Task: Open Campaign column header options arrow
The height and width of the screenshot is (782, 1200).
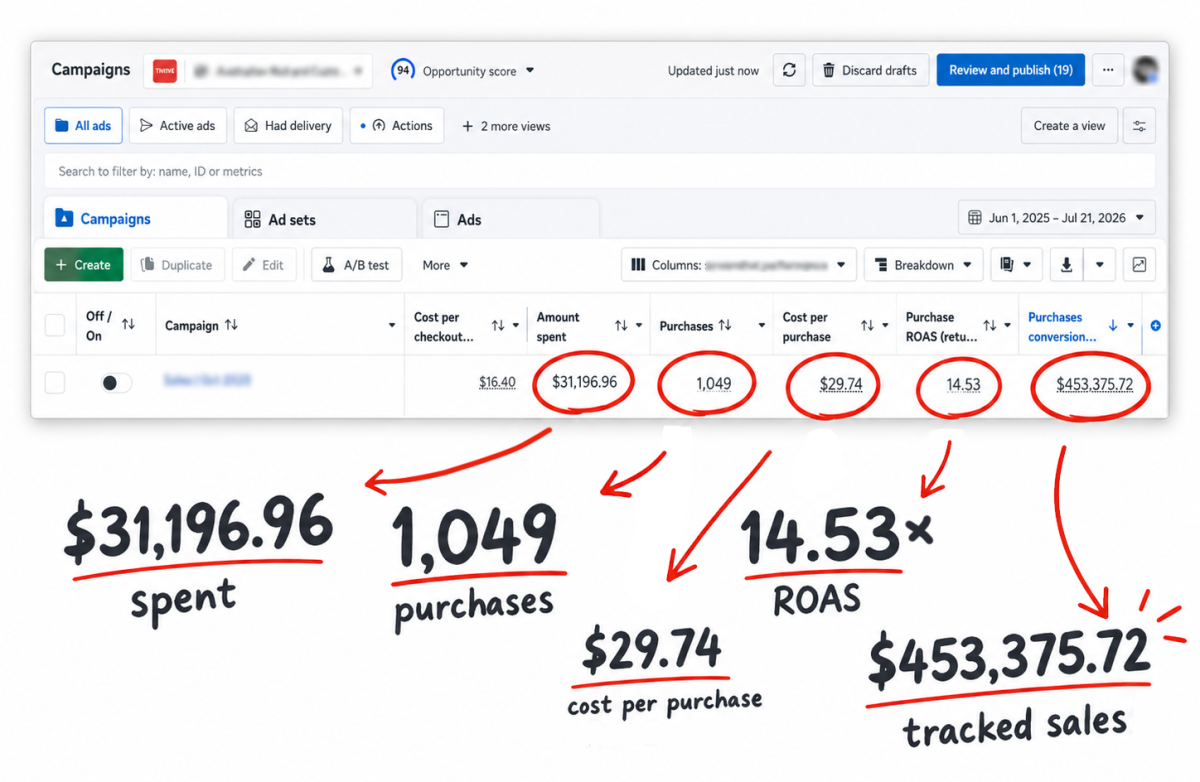Action: [392, 326]
